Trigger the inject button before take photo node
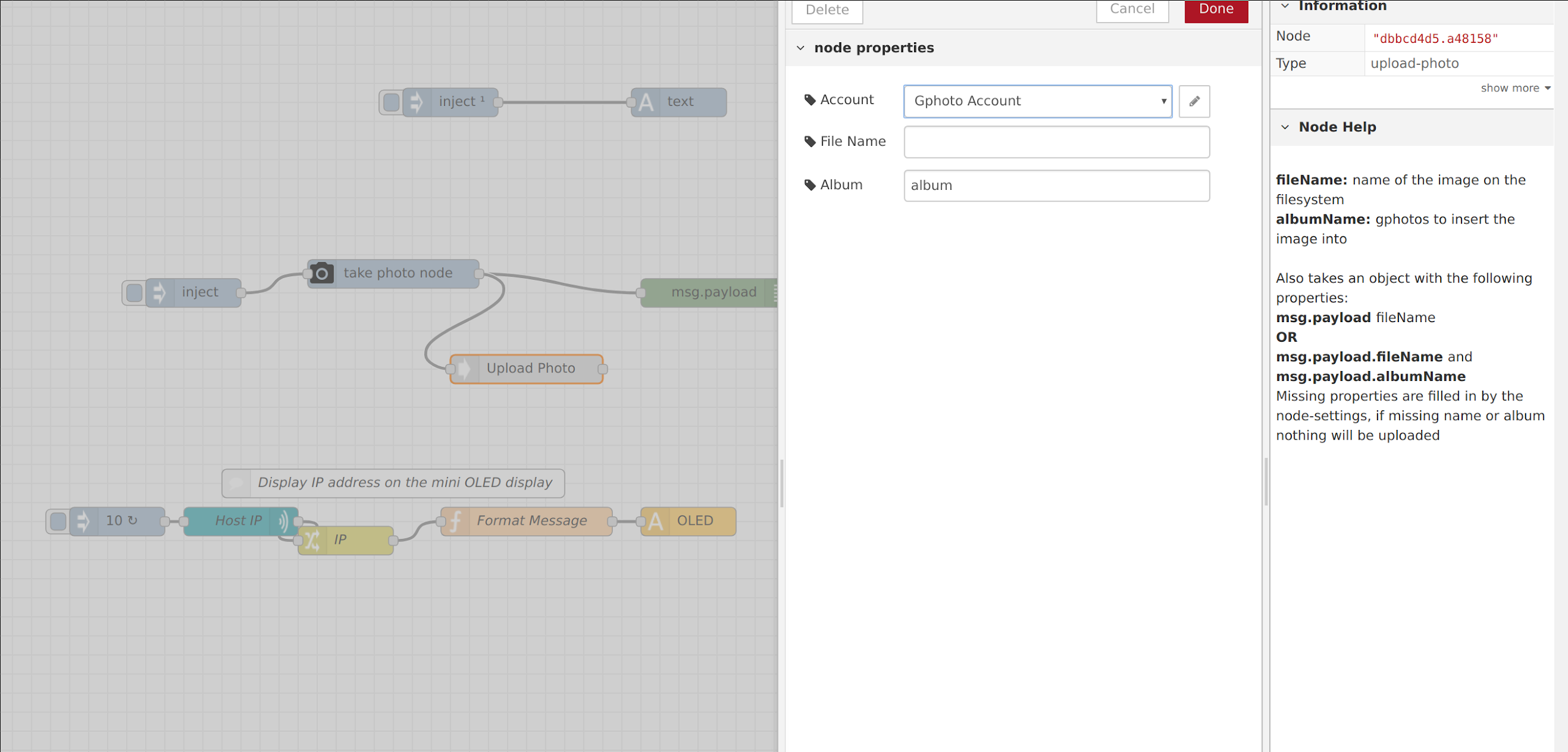1568x752 pixels. (x=133, y=293)
